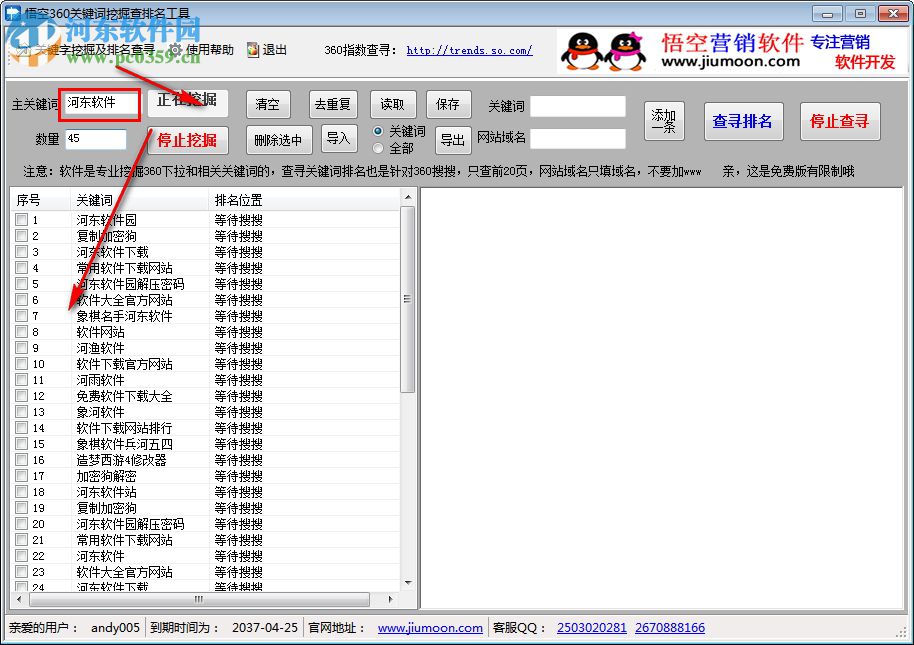Click the 停止查寻 button
914x645 pixels.
pyautogui.click(x=840, y=121)
